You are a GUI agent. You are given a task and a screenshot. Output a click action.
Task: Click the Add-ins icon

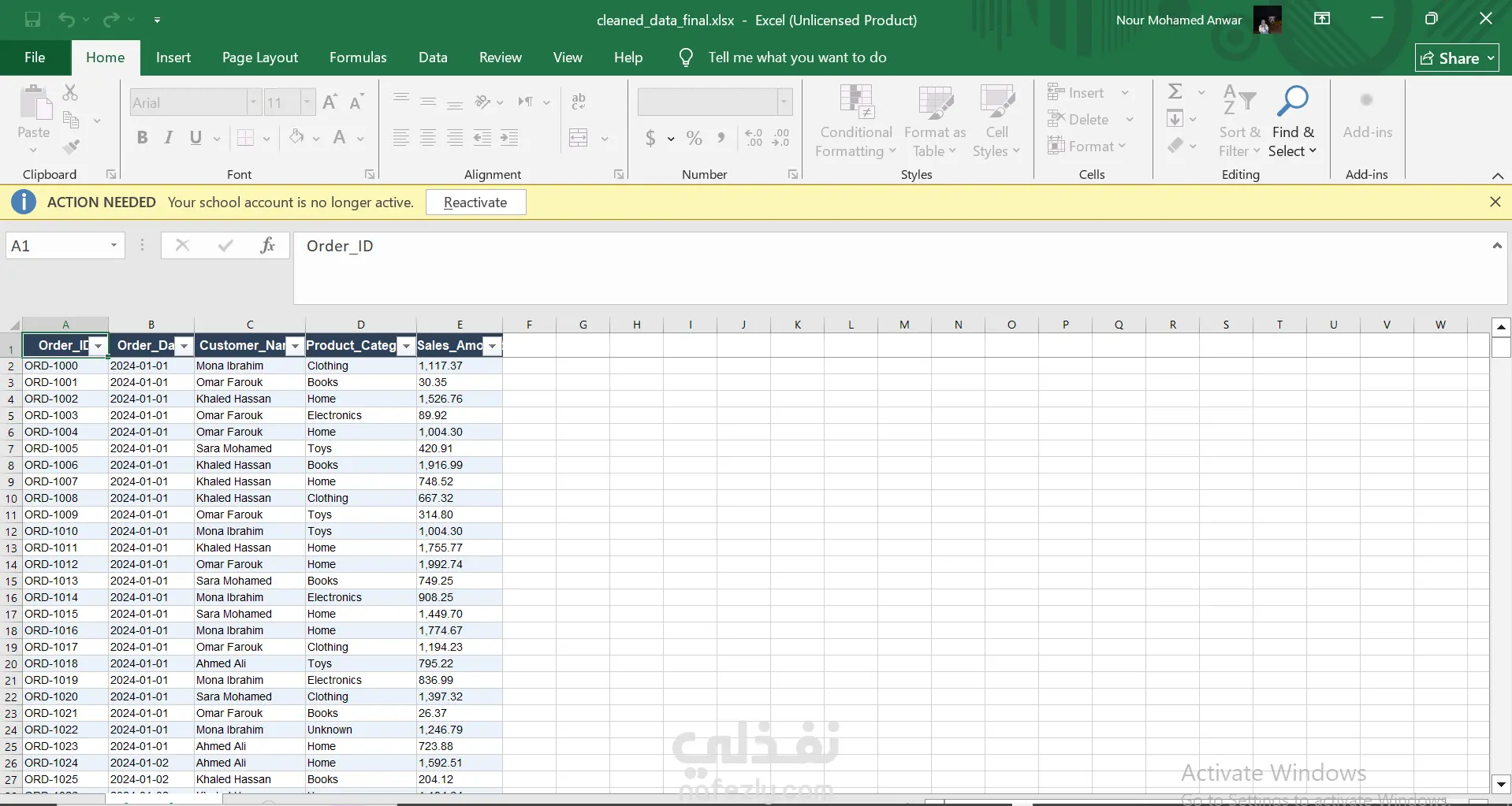(x=1368, y=113)
